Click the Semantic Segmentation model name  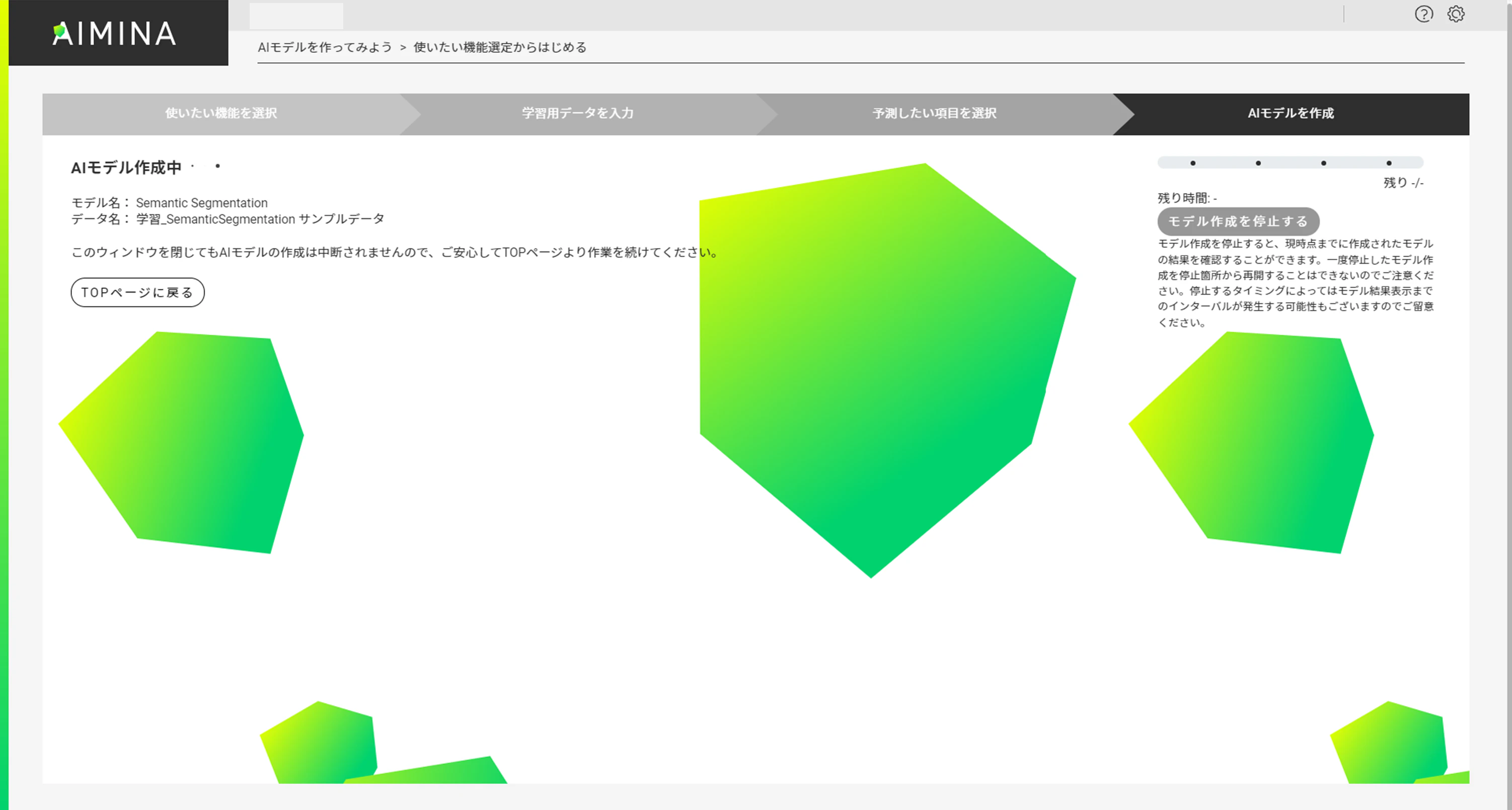201,203
